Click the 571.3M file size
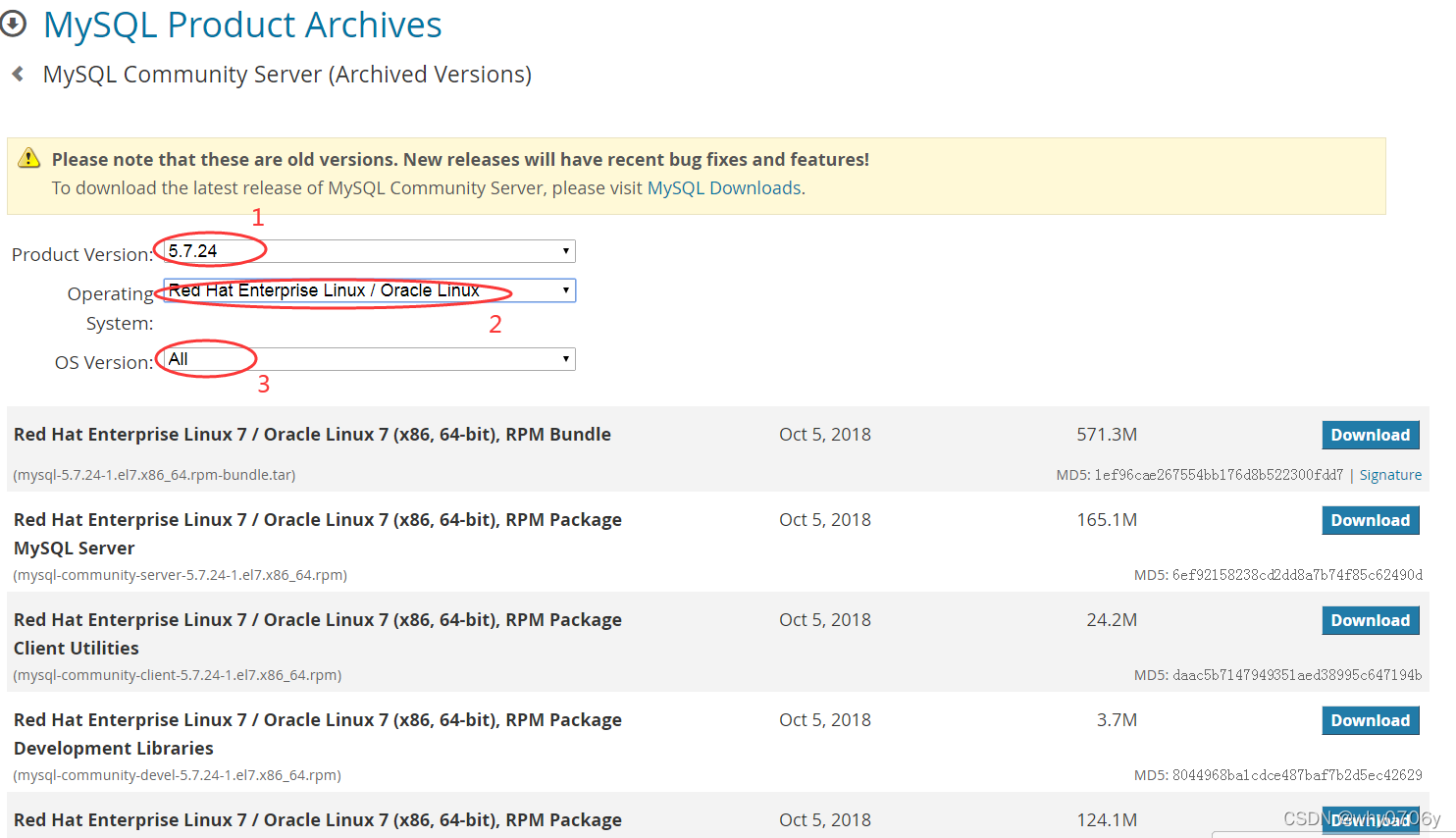 (x=1107, y=434)
